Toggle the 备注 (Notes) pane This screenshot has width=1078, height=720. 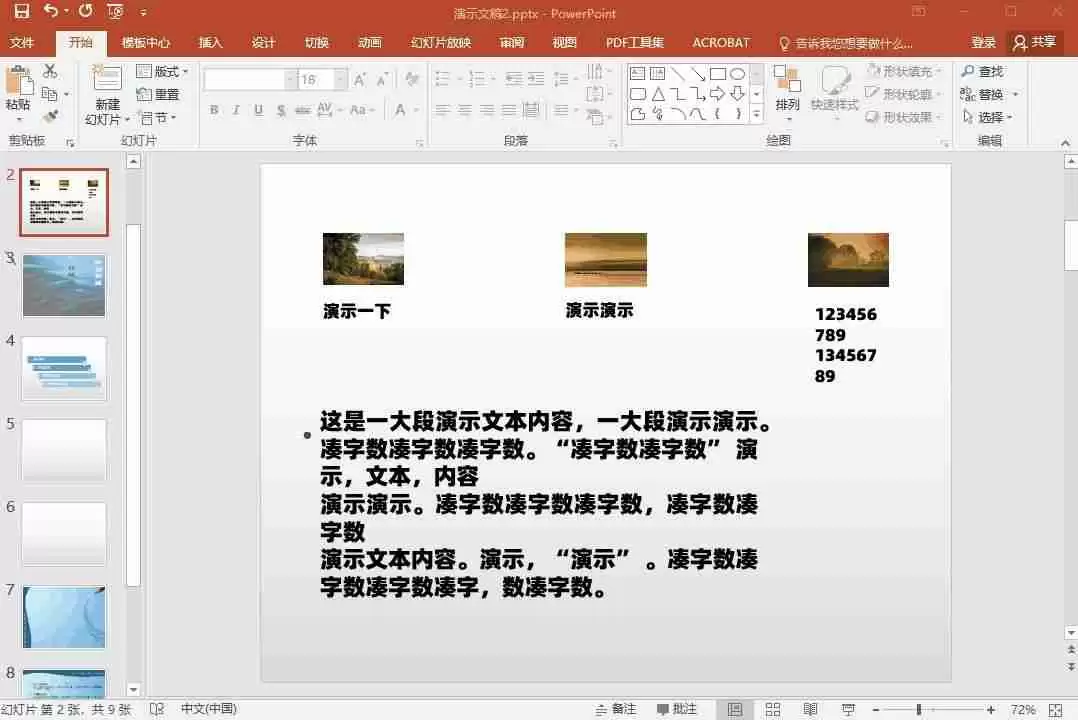pos(614,708)
